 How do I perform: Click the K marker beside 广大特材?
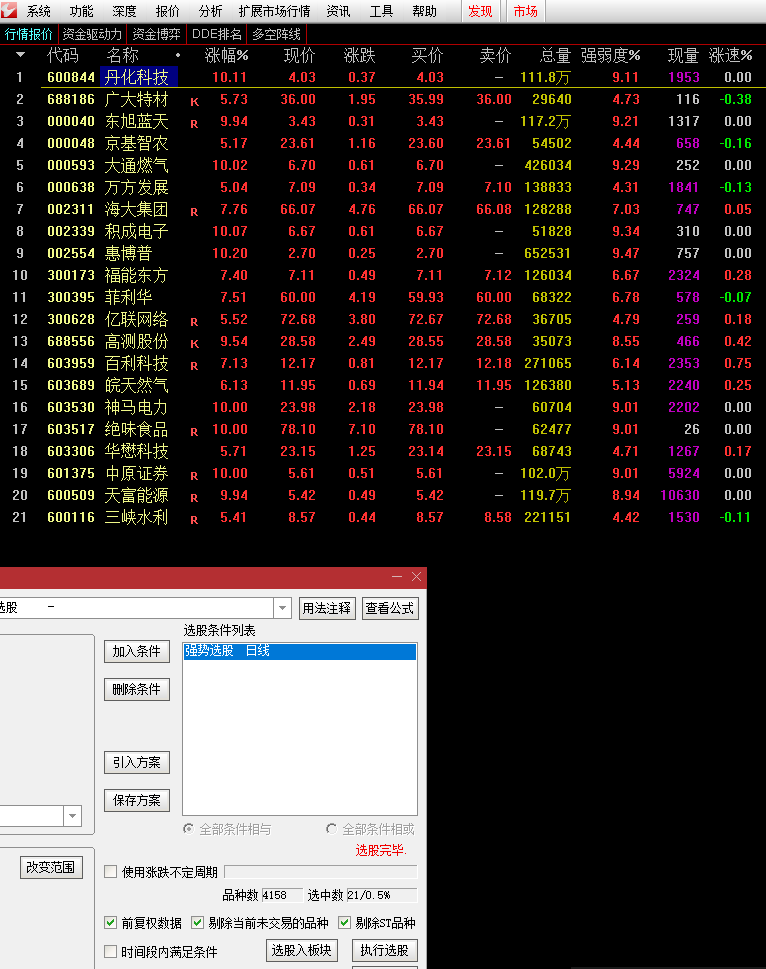coord(195,102)
